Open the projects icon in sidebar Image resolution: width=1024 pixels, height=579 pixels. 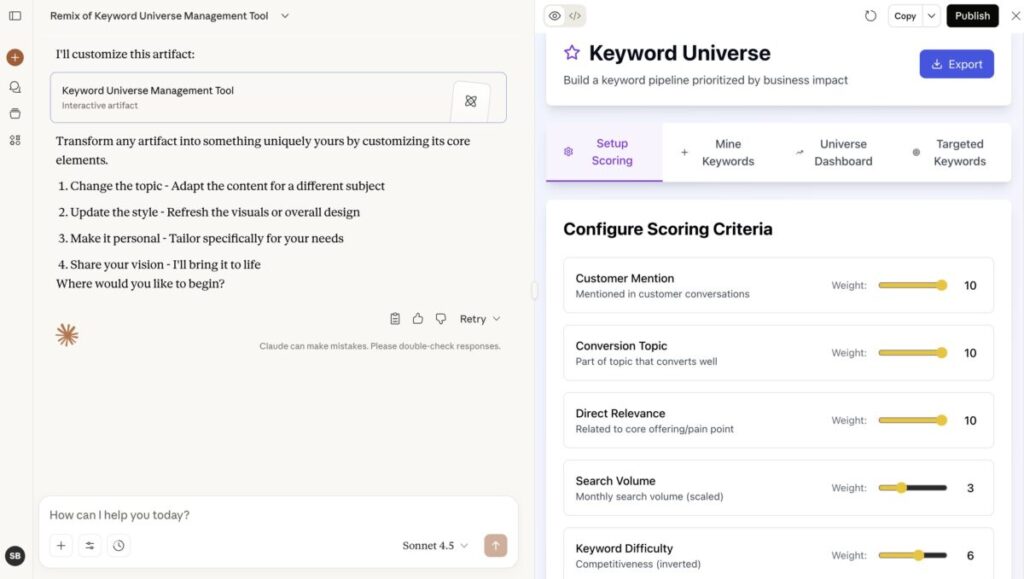click(15, 114)
